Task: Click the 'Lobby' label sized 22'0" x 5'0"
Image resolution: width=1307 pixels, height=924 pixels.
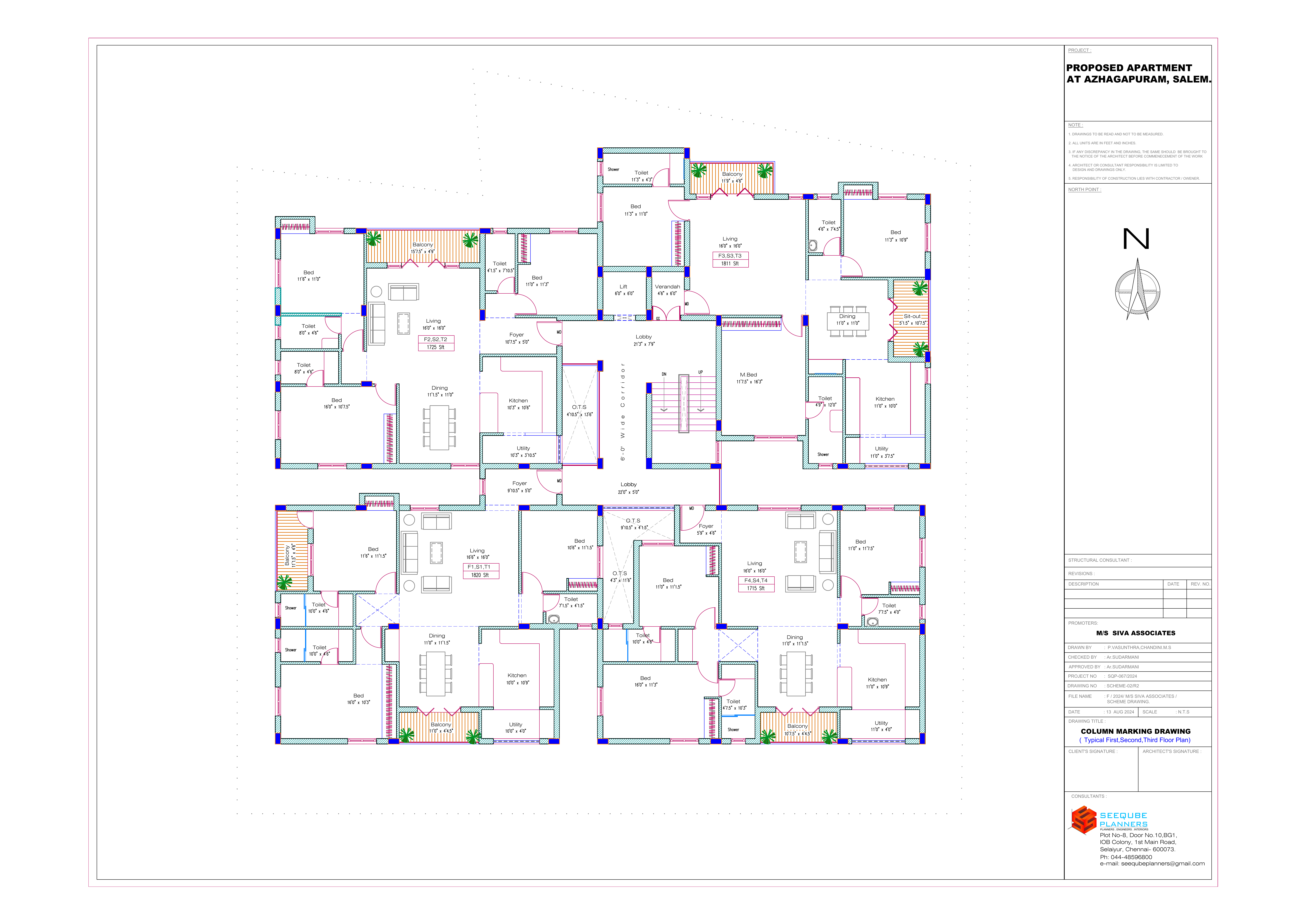Action: (628, 485)
